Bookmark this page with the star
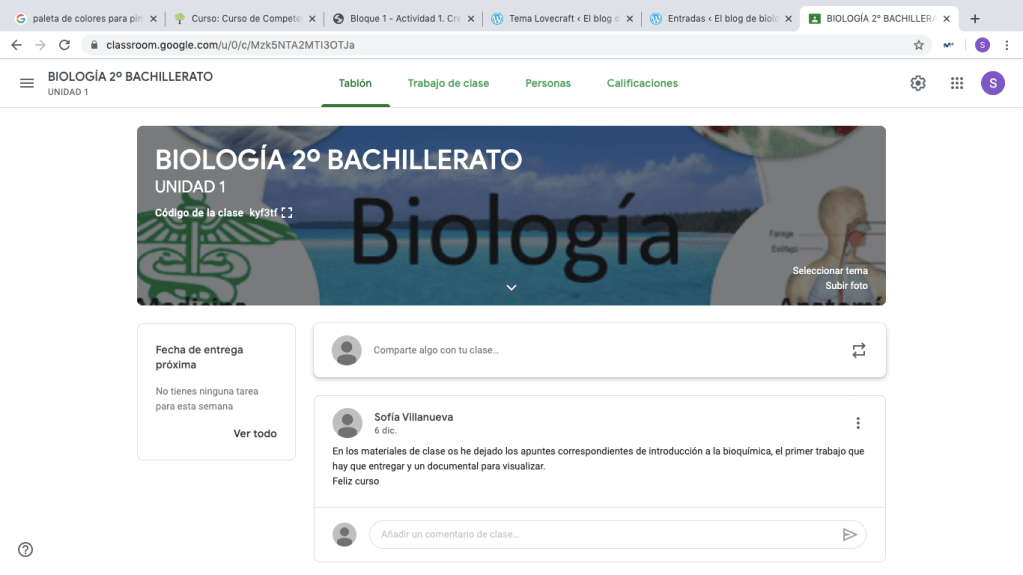Viewport: 1023px width, 575px height. pos(919,45)
